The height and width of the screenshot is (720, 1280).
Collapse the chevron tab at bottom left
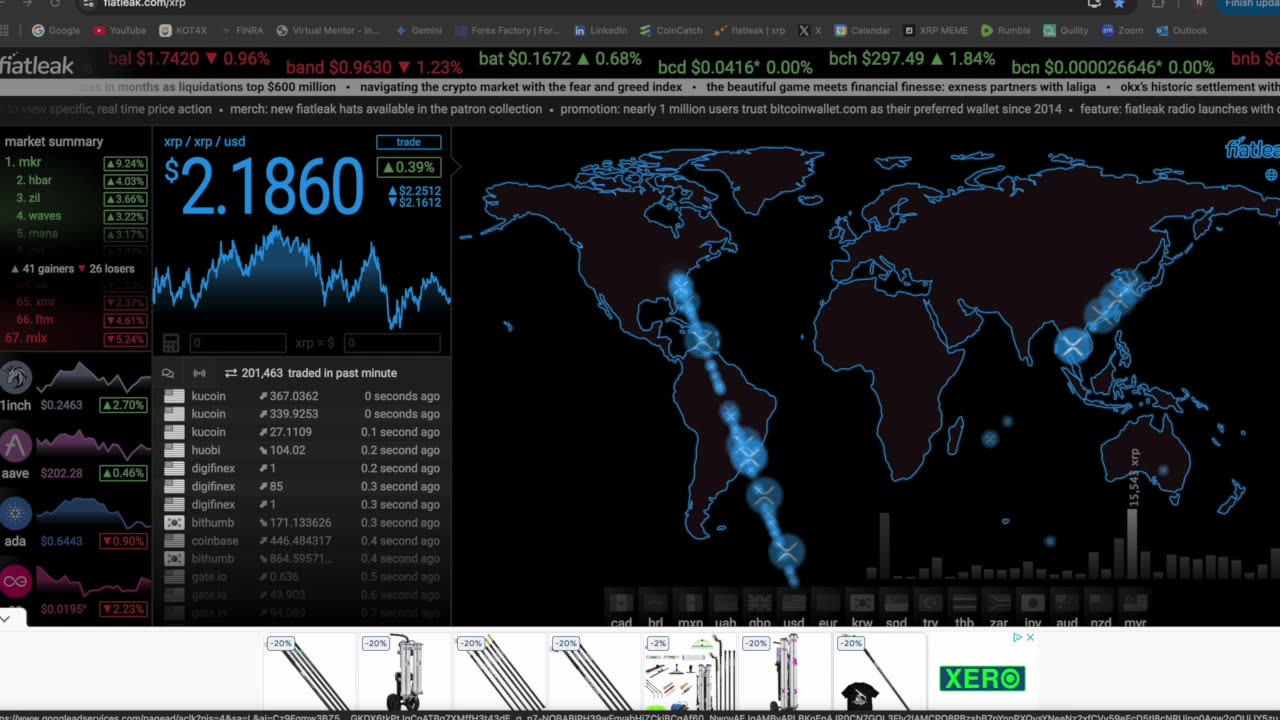tap(6, 618)
